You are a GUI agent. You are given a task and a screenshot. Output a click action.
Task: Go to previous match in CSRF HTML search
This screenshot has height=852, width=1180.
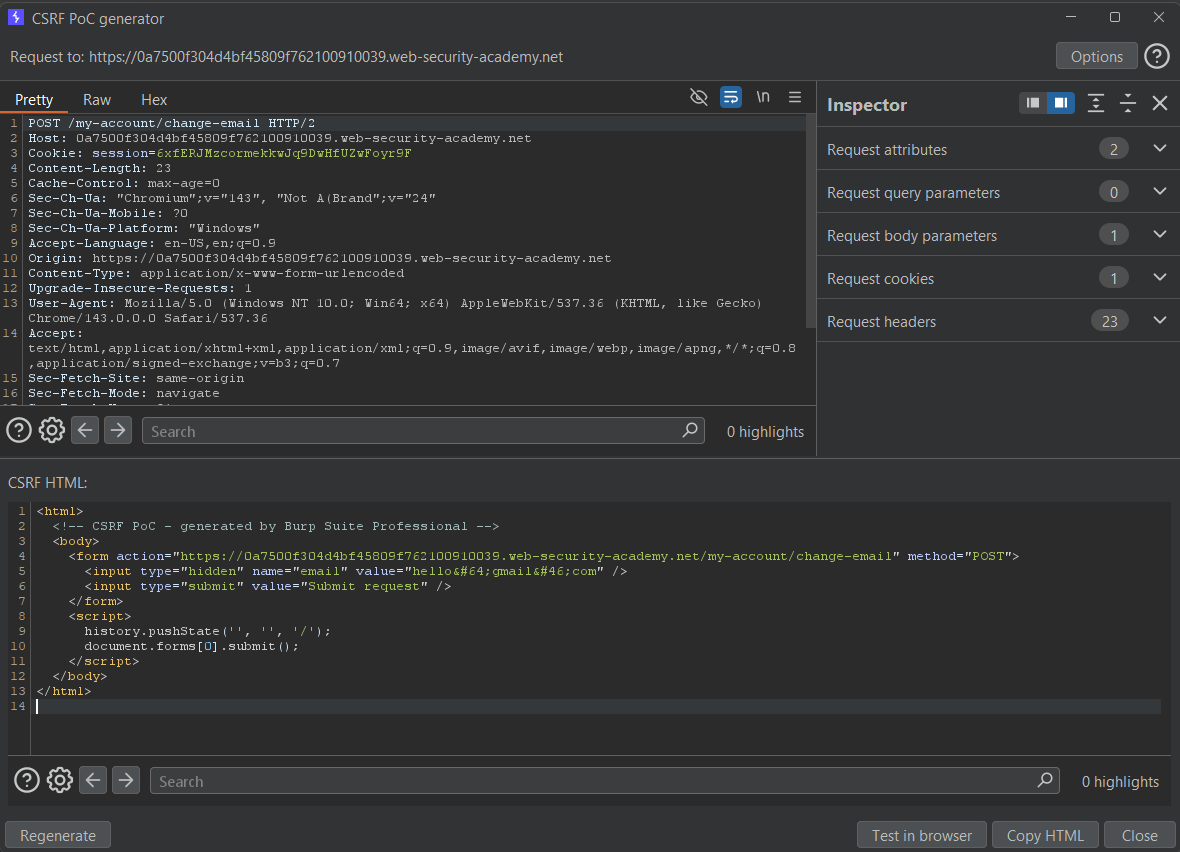click(x=93, y=780)
